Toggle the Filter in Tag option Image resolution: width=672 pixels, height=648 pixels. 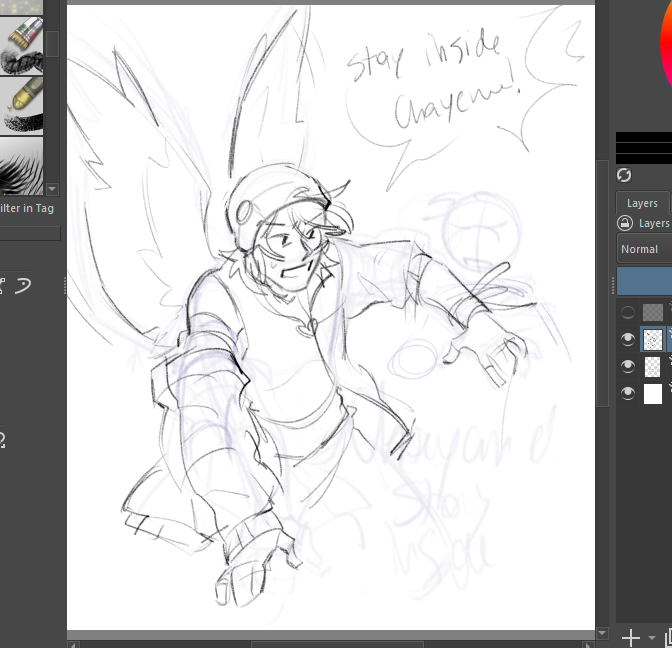tap(27, 209)
